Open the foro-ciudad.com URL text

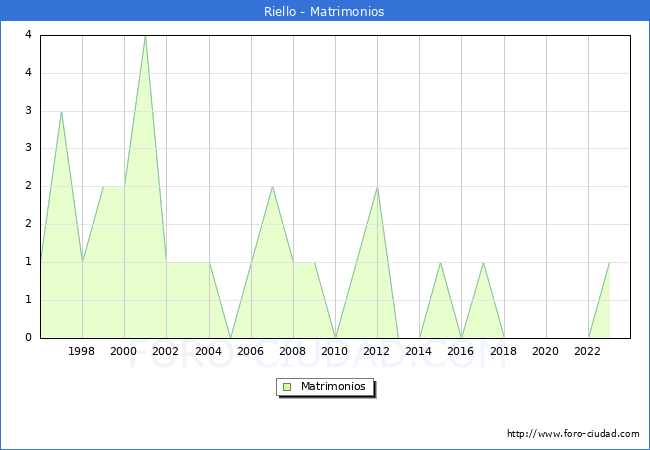click(x=573, y=434)
